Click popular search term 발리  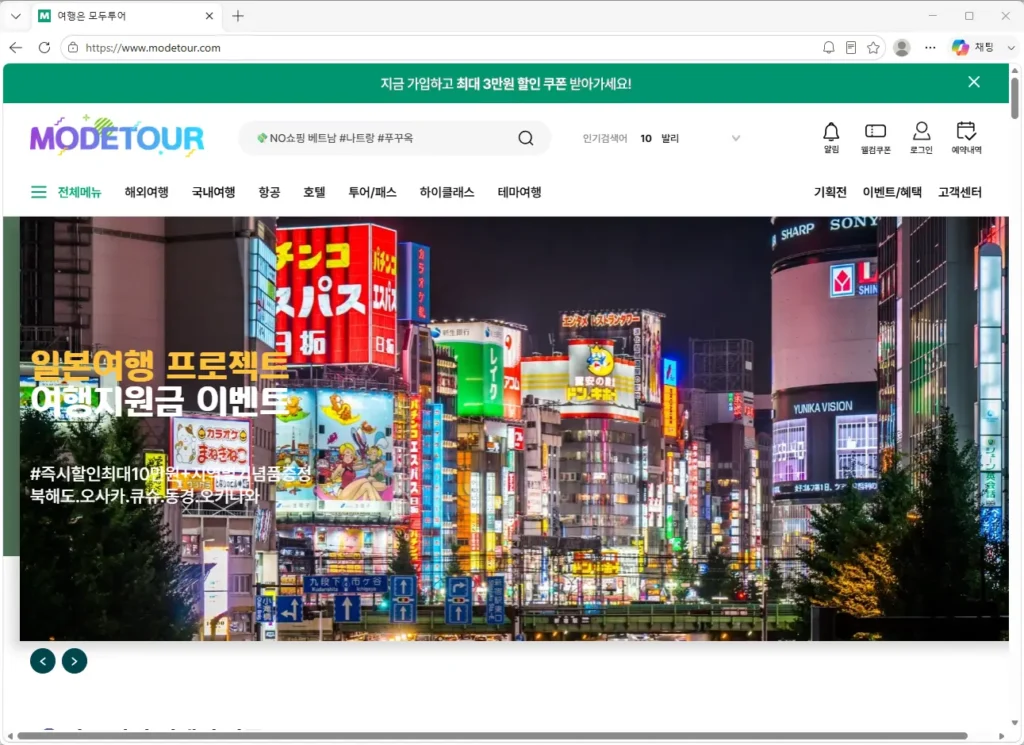click(670, 138)
